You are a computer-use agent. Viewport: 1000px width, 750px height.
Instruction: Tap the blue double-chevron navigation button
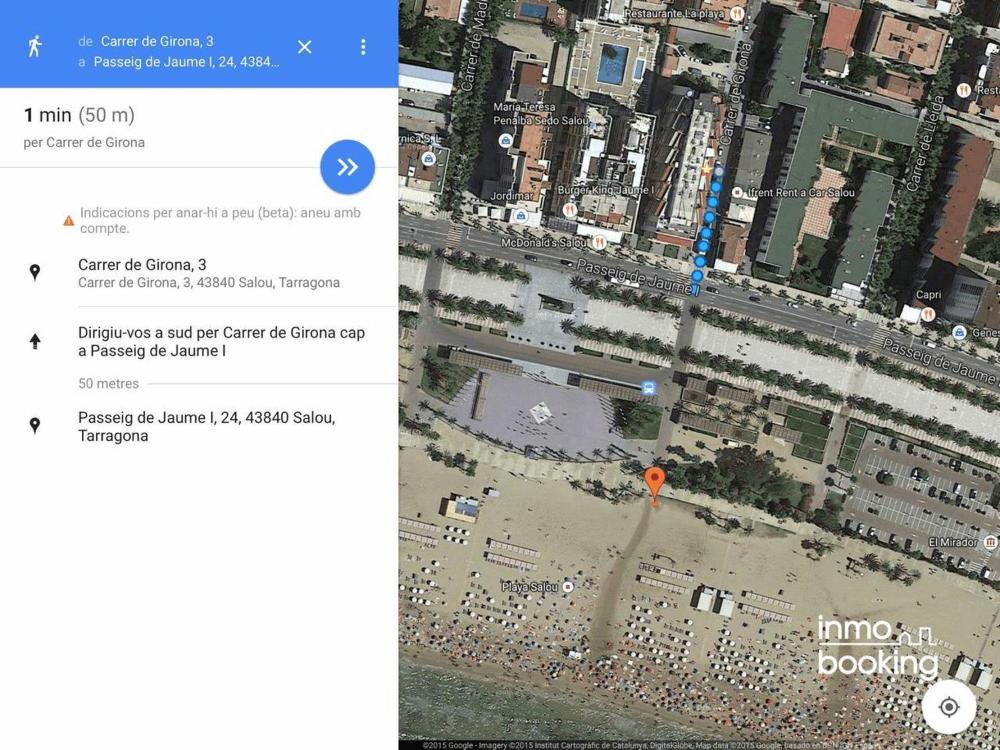348,167
